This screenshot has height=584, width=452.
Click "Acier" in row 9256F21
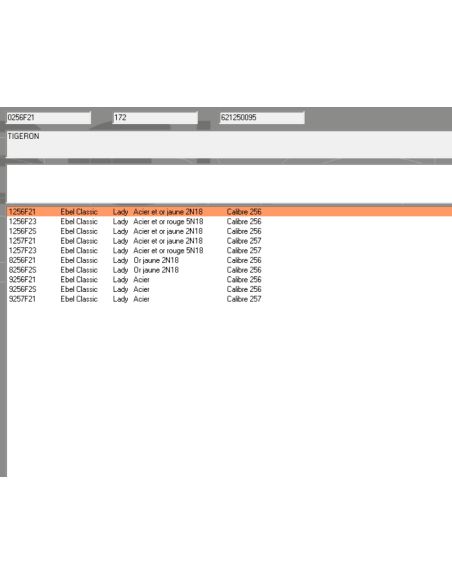coord(141,280)
